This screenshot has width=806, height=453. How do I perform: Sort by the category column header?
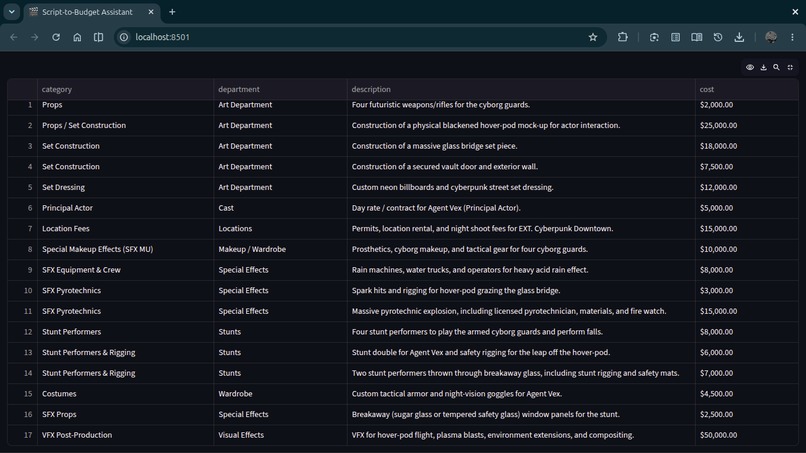coord(125,89)
